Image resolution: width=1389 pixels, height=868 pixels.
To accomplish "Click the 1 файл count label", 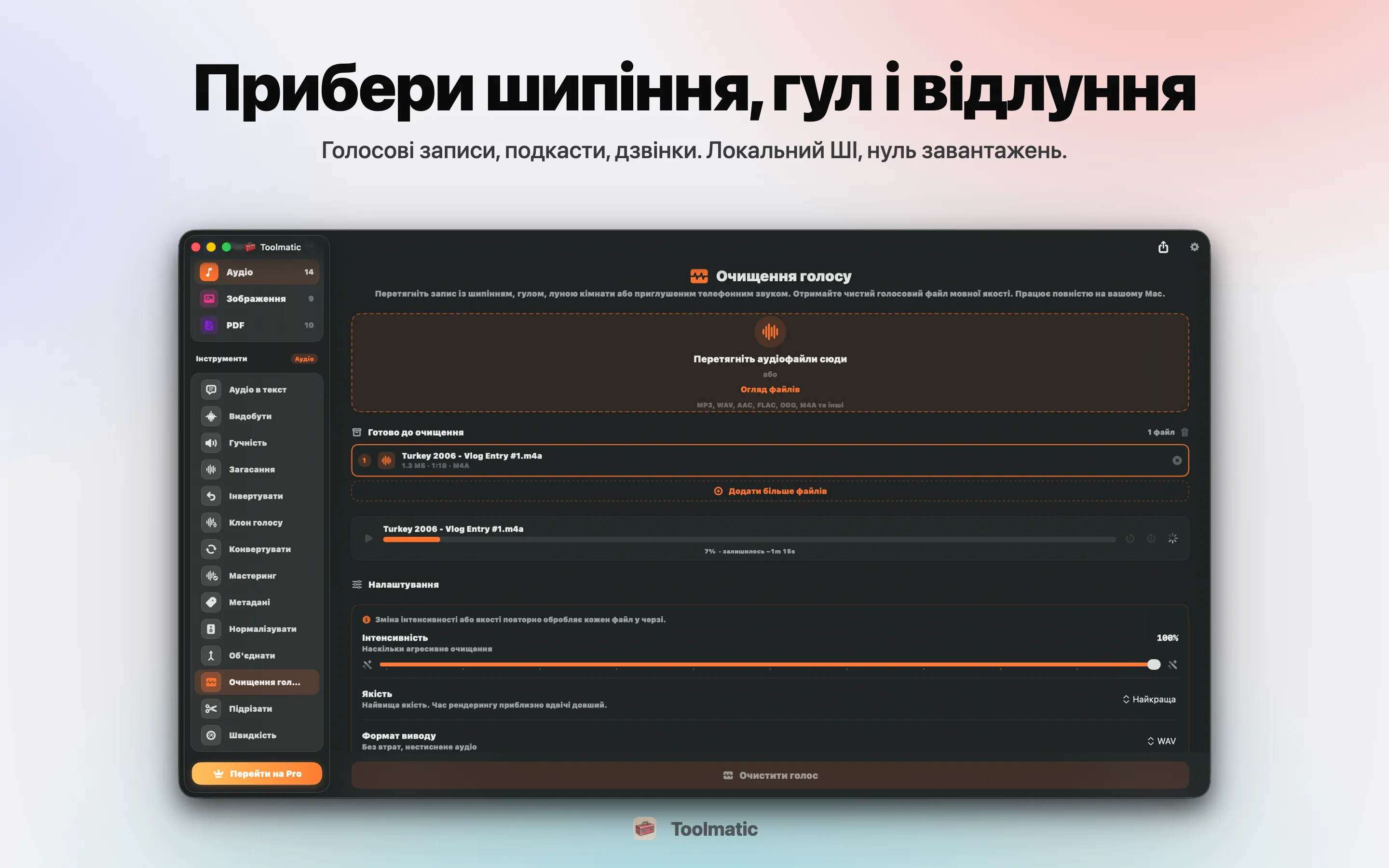I will 1160,432.
